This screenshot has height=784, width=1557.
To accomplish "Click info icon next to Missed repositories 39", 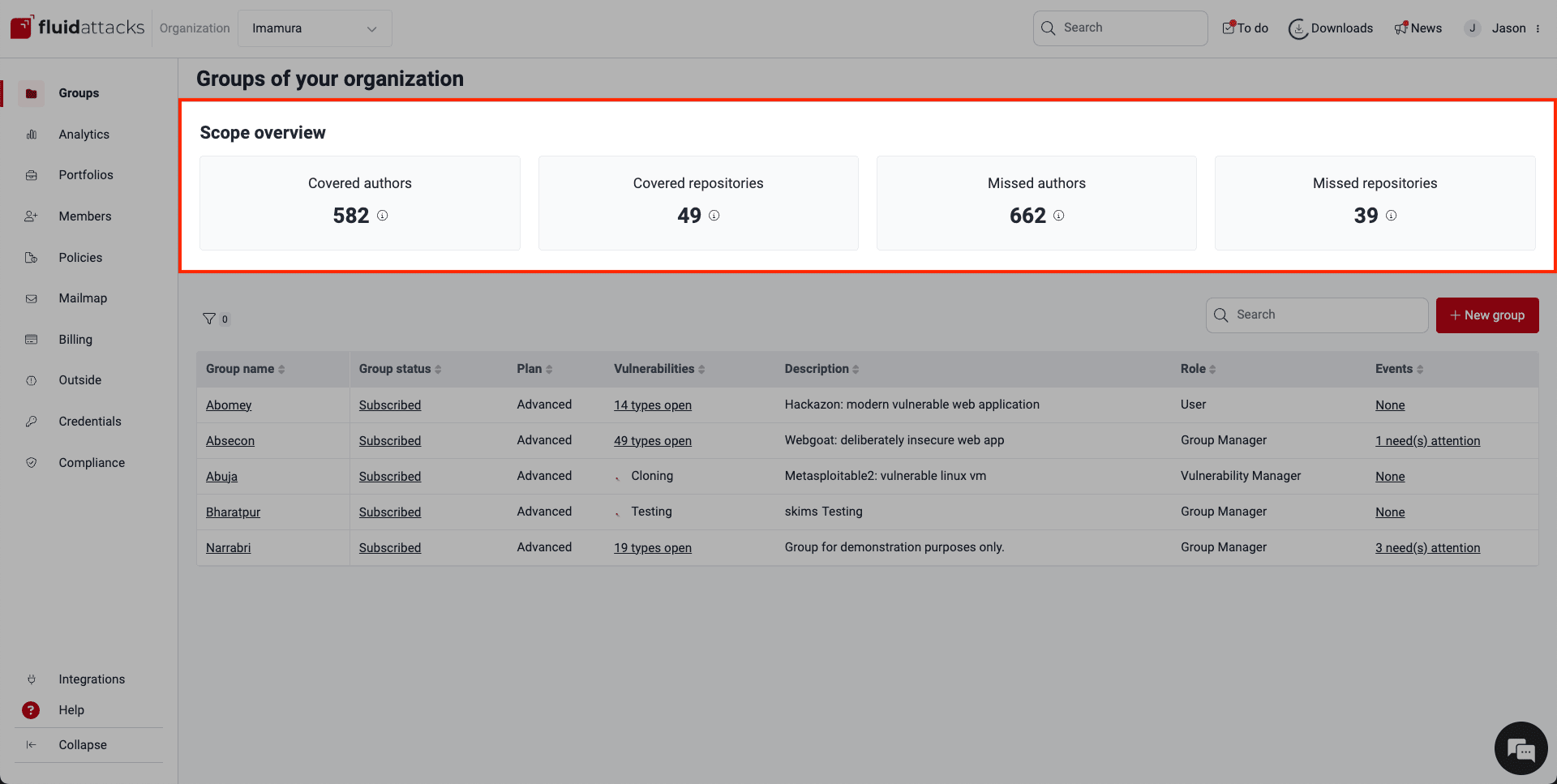I will [1392, 216].
